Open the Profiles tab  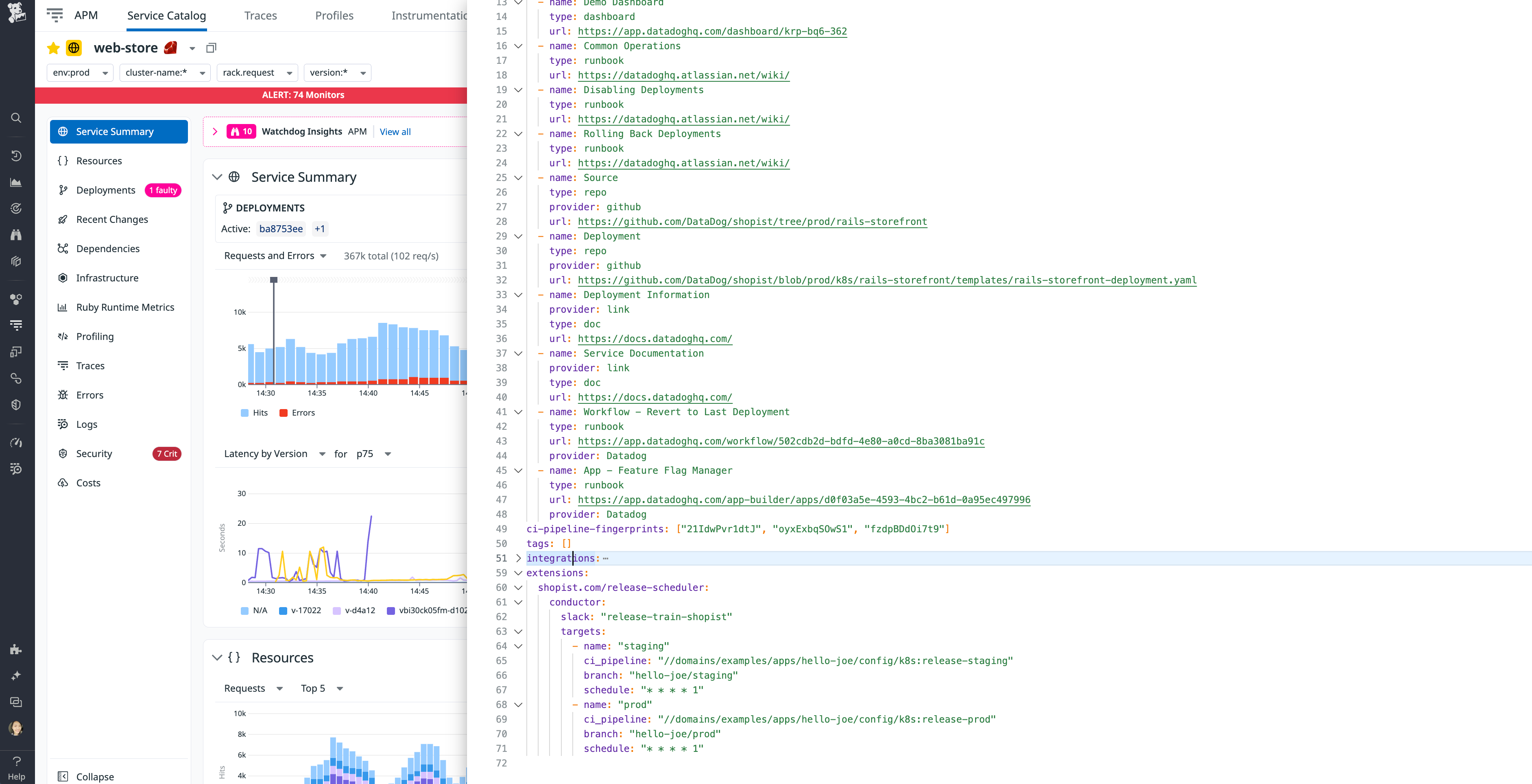[334, 15]
